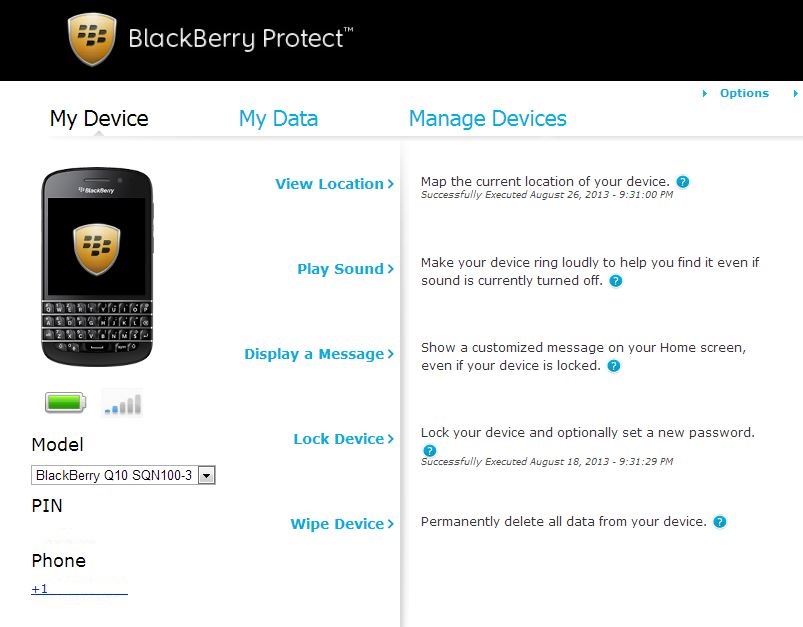Switch to the Manage Devices tab
Image resolution: width=803 pixels, height=627 pixels.
pyautogui.click(x=487, y=118)
